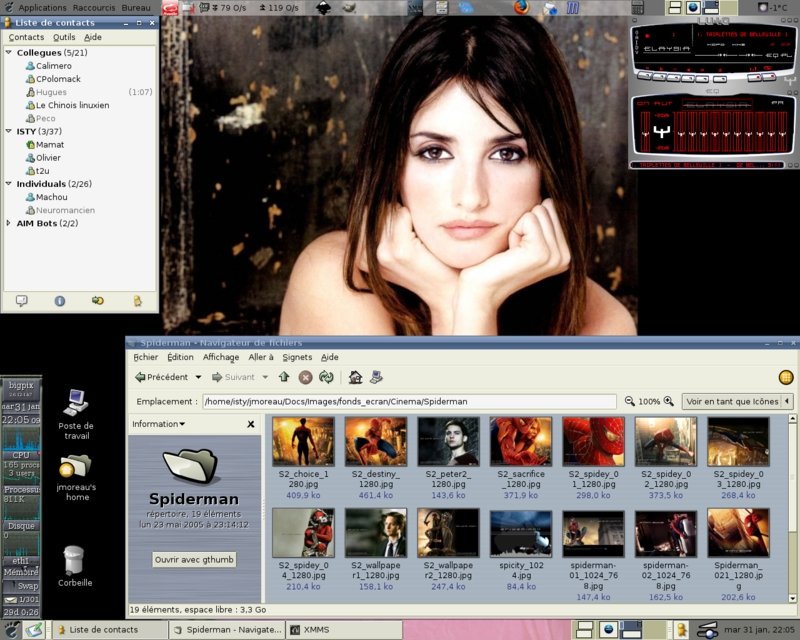The image size is (800, 640).
Task: Zoom out in the file browser
Action: (630, 401)
